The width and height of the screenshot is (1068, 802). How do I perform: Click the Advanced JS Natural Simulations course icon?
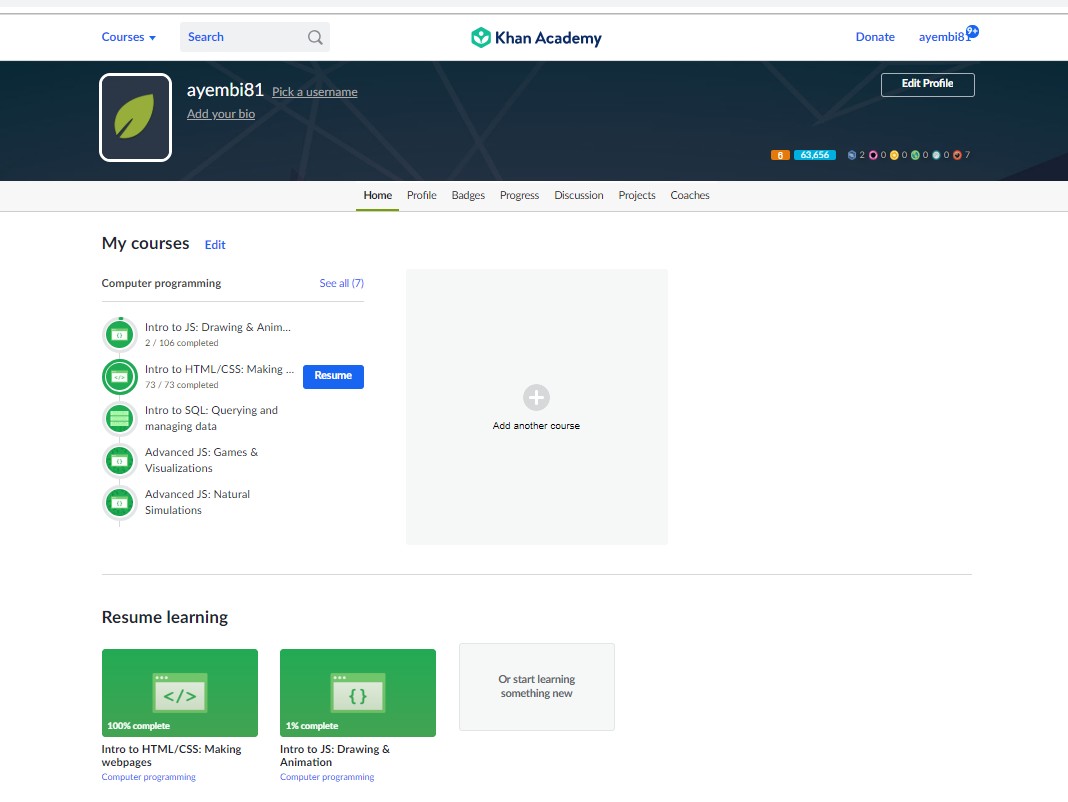(120, 503)
